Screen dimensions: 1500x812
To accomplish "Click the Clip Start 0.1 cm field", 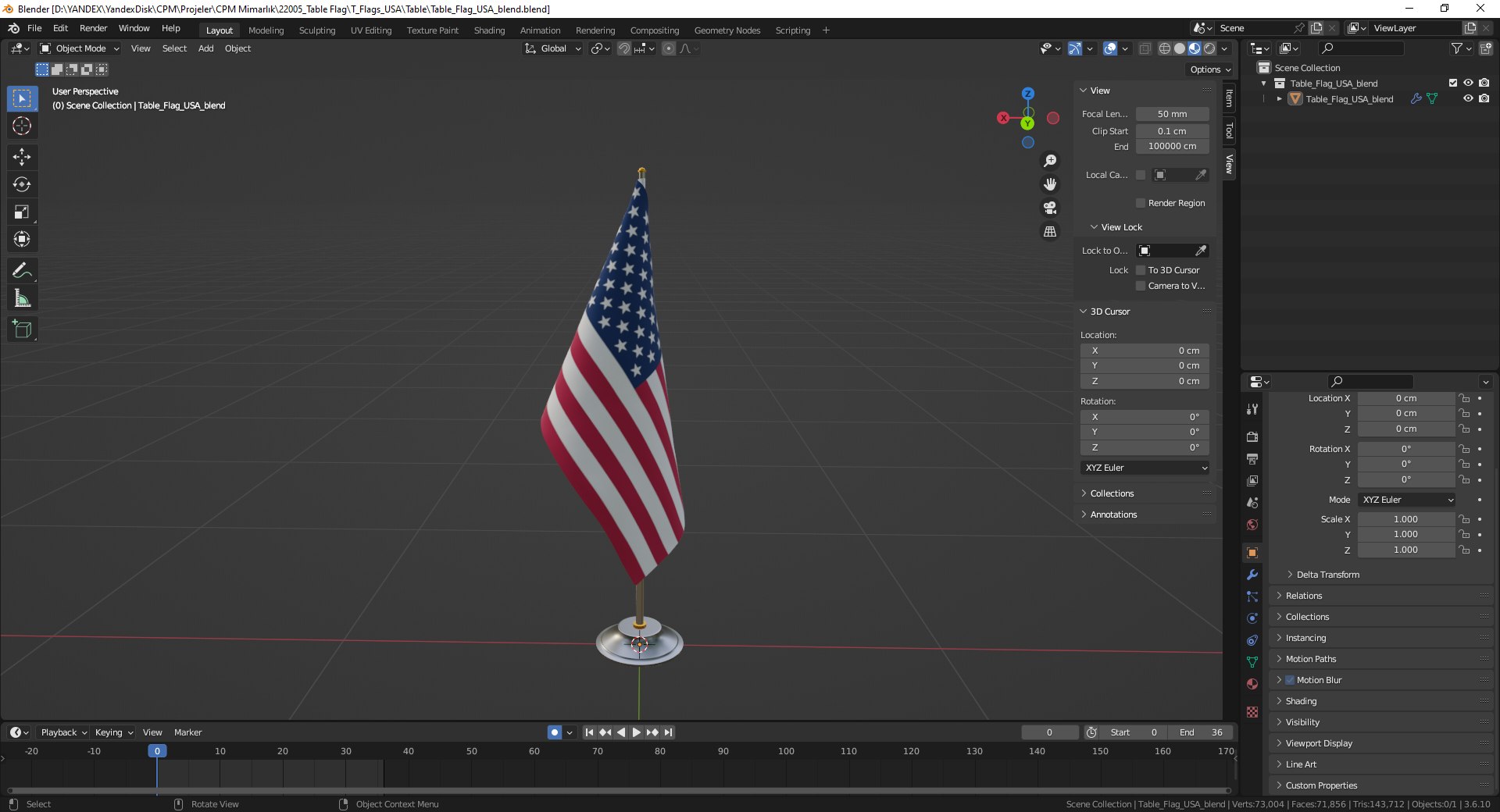I will (x=1172, y=131).
